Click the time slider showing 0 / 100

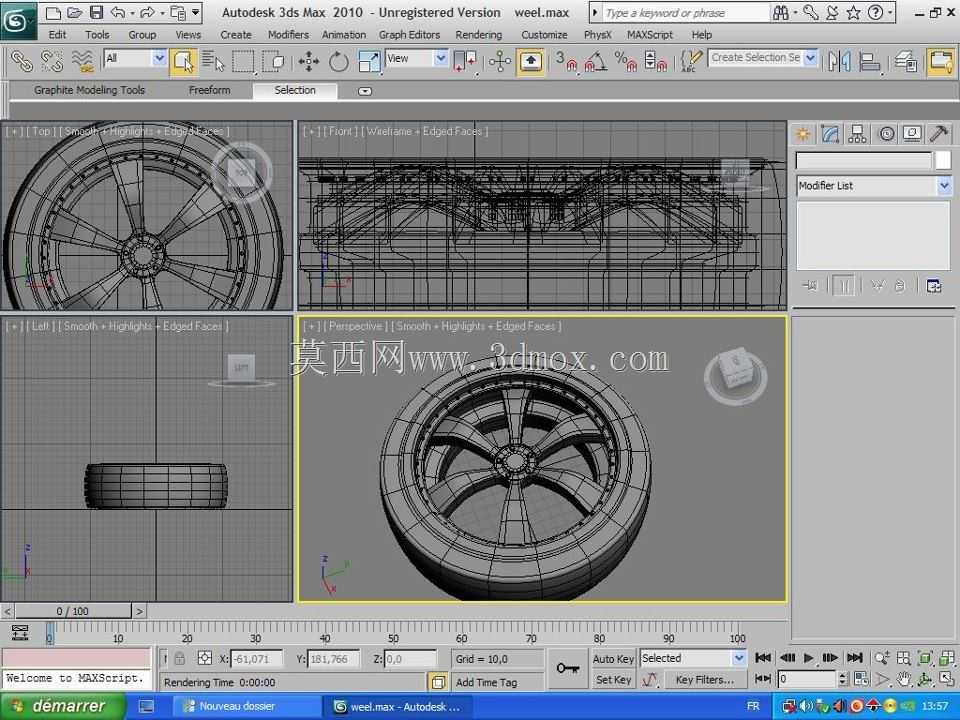tap(73, 611)
